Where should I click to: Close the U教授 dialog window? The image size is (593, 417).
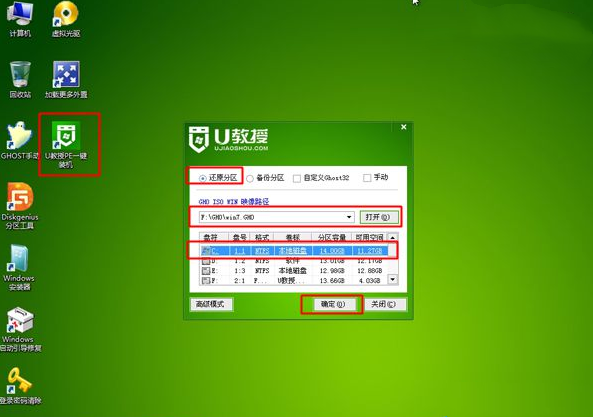pyautogui.click(x=404, y=127)
